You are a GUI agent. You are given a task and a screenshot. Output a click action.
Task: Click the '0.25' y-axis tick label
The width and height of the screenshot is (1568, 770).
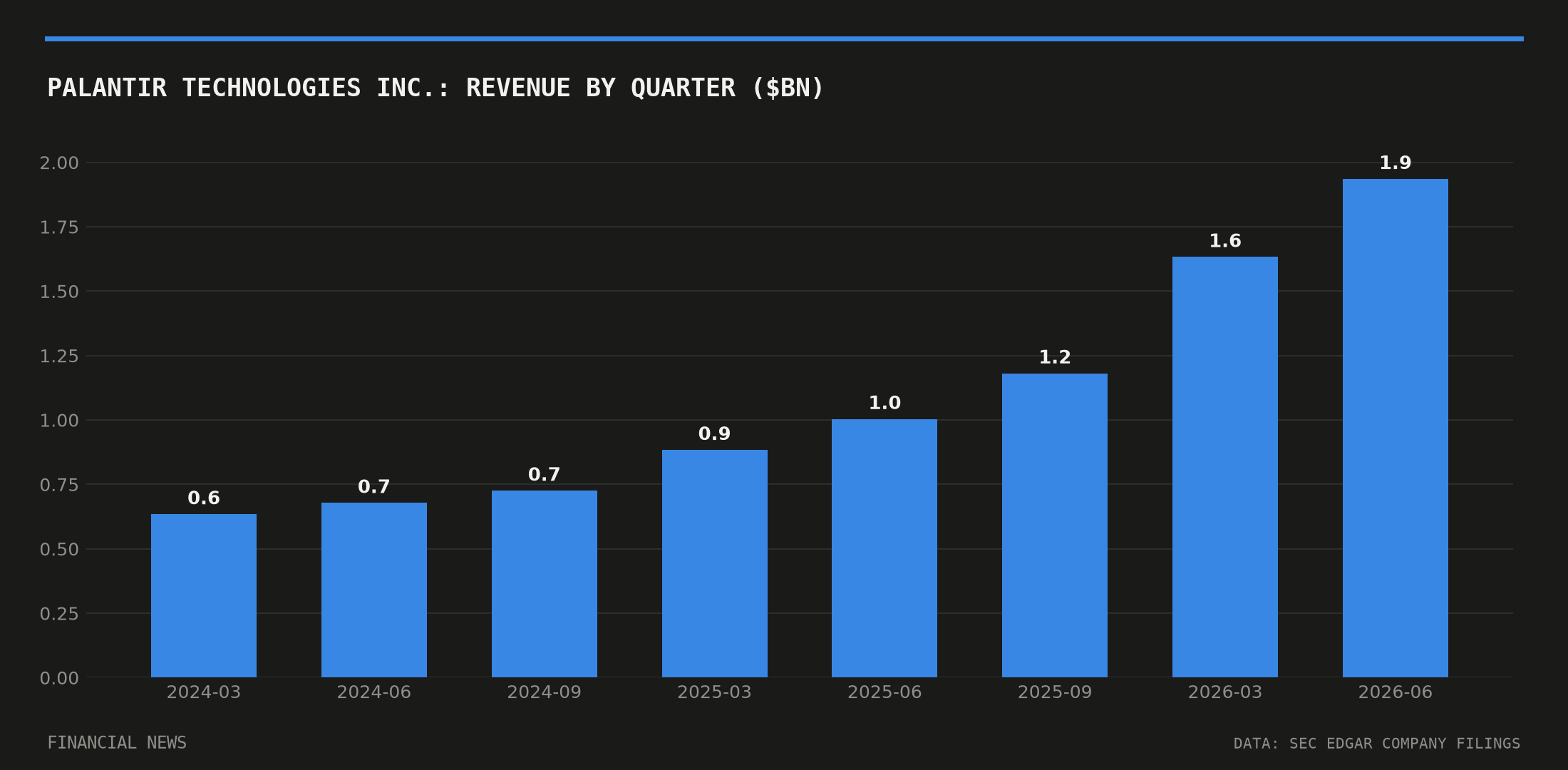click(59, 614)
